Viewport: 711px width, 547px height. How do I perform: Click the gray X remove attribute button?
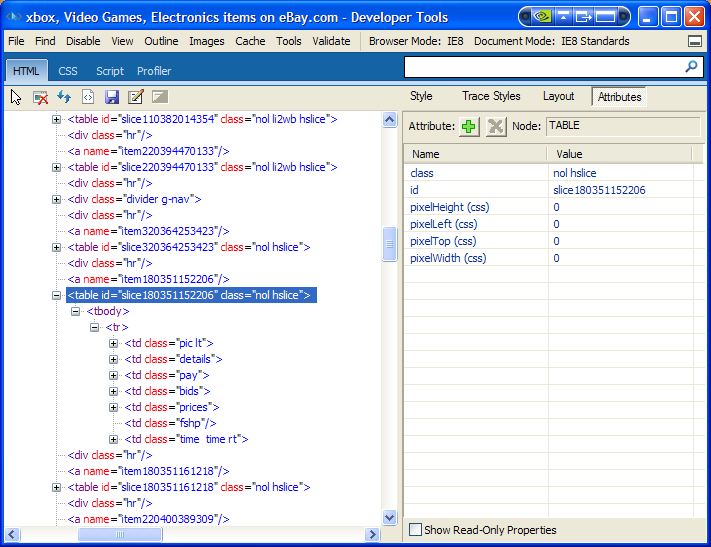click(496, 126)
